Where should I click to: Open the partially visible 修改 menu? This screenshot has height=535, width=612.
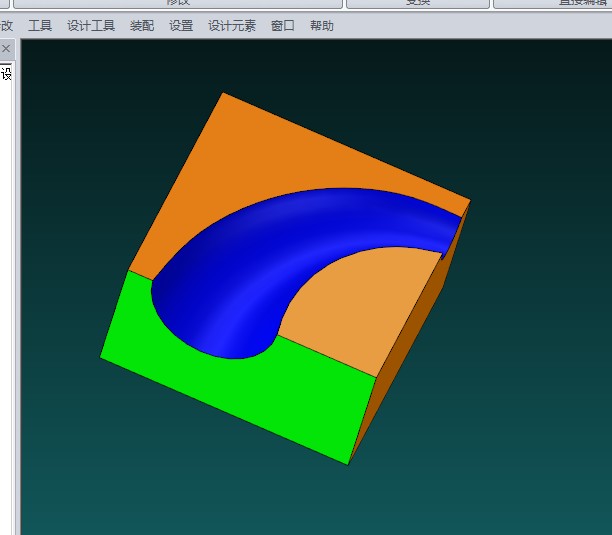pos(7,26)
